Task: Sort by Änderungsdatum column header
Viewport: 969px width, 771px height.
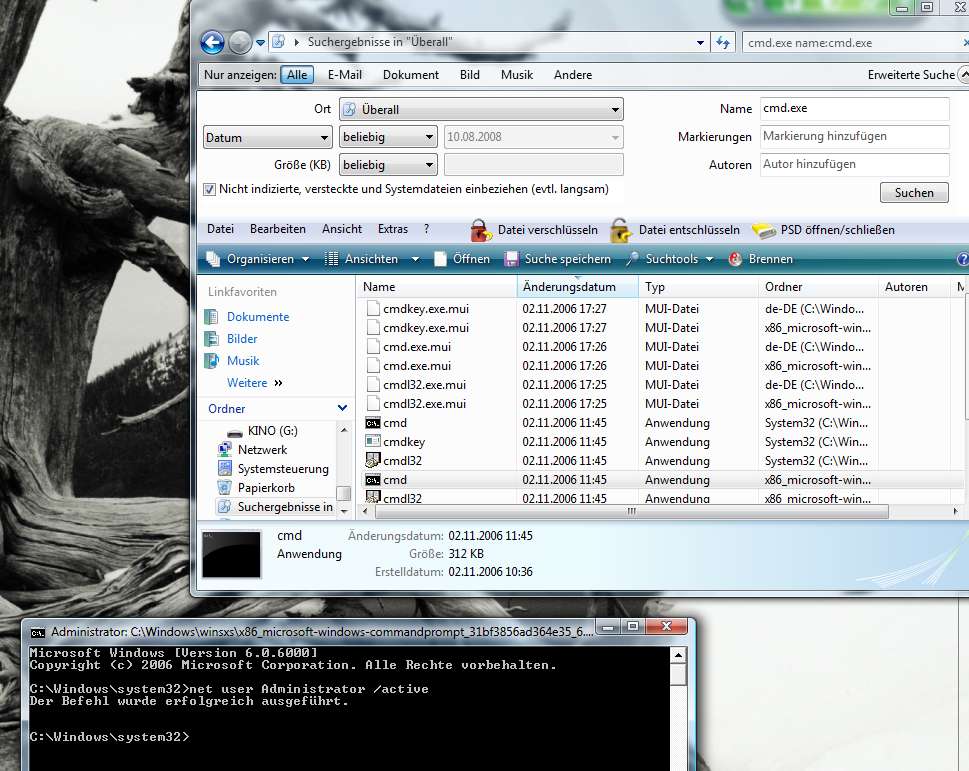Action: [578, 287]
